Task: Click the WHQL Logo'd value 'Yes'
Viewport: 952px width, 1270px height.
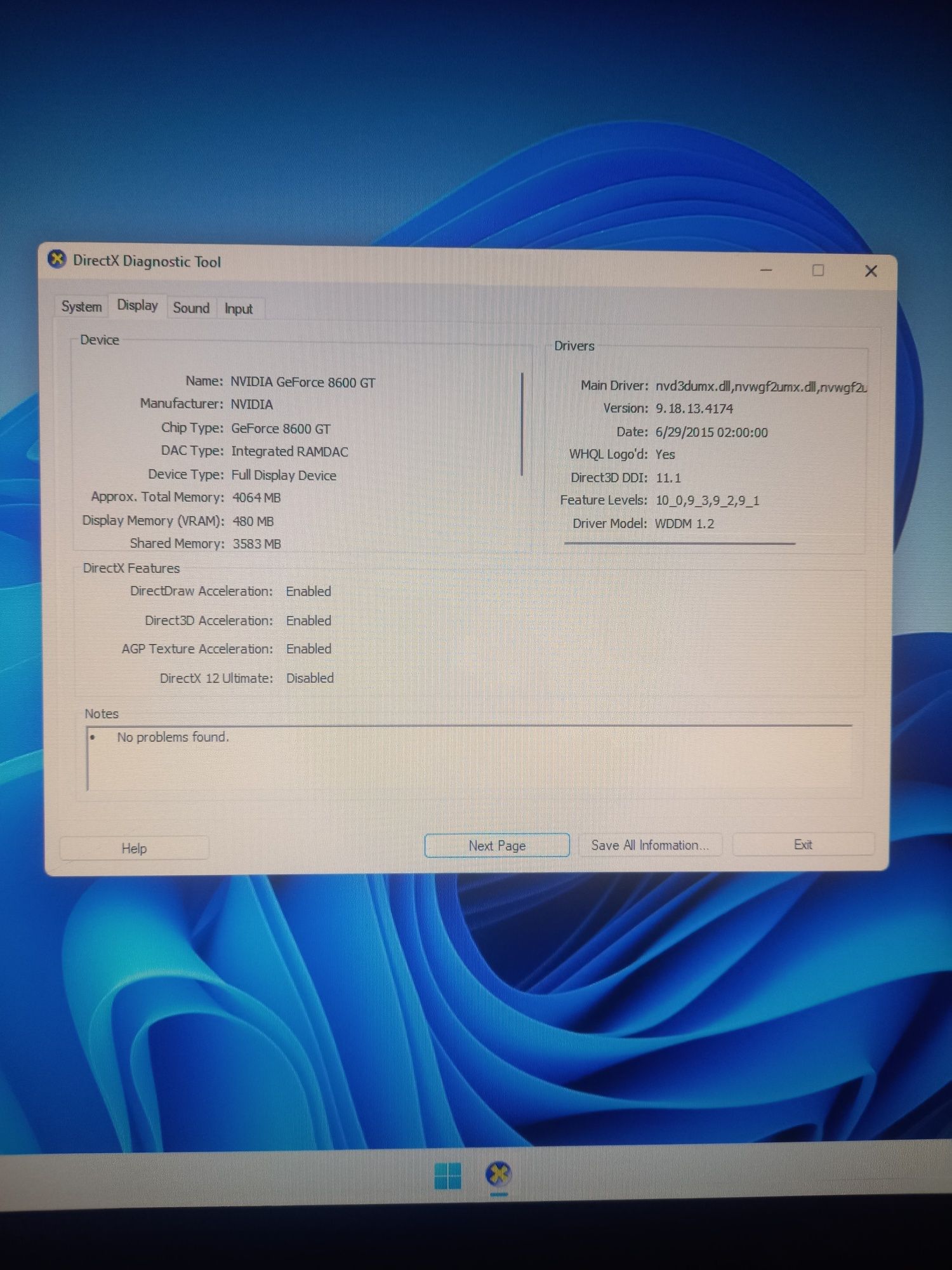Action: (x=665, y=455)
